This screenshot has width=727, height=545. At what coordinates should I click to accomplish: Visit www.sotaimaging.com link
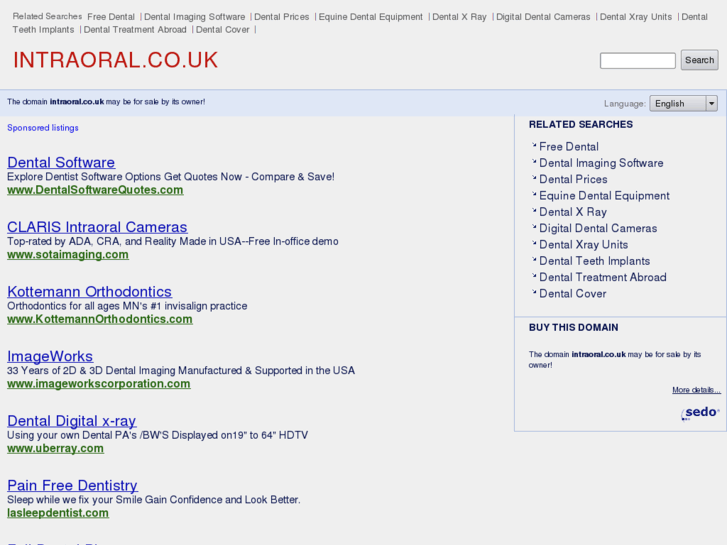tap(68, 255)
